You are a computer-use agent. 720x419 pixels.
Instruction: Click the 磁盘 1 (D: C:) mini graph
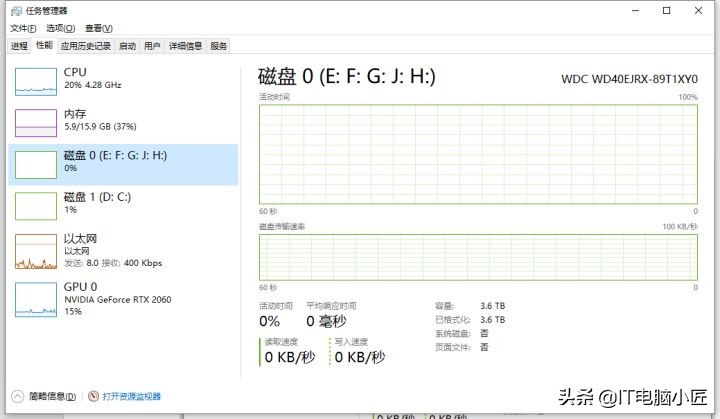tap(36, 206)
